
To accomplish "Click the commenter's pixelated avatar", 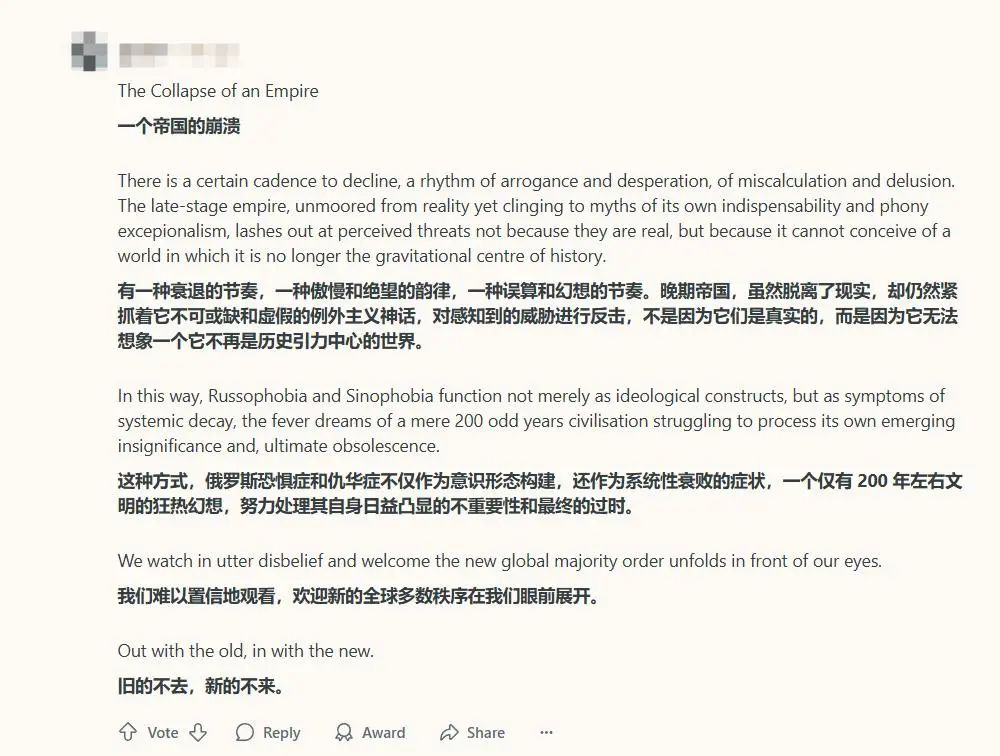I will coord(90,50).
